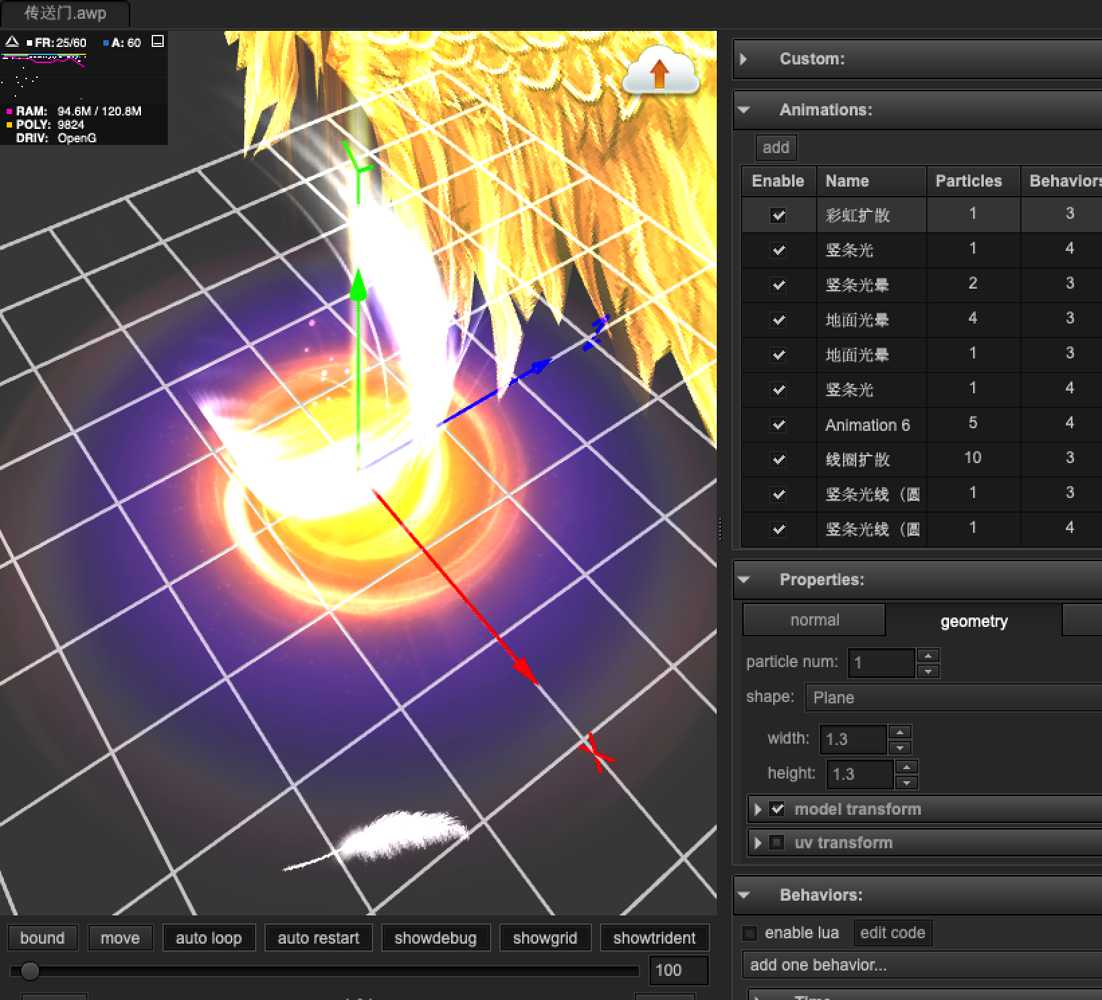Click the move mode button

click(120, 937)
